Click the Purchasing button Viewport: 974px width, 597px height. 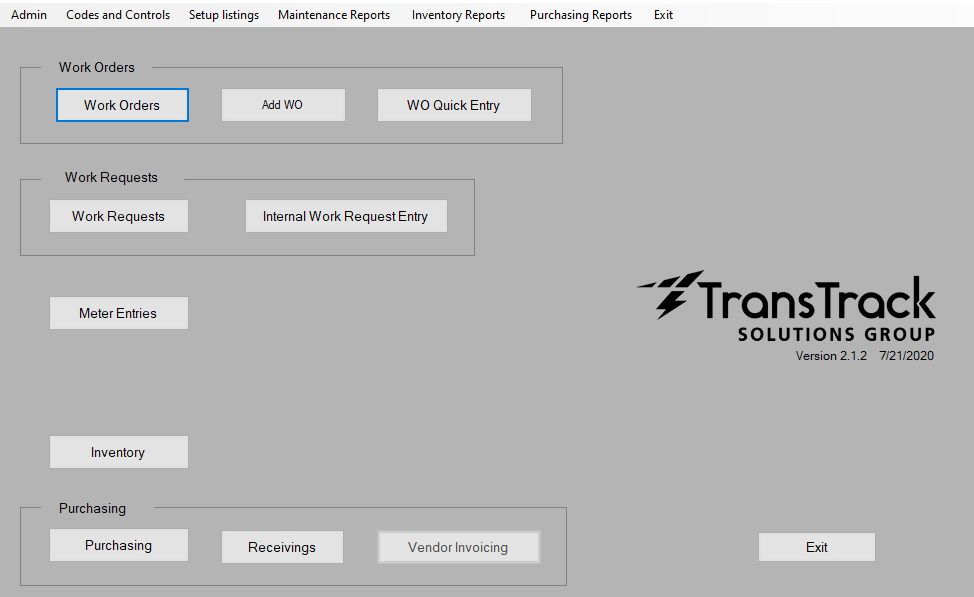(x=119, y=545)
